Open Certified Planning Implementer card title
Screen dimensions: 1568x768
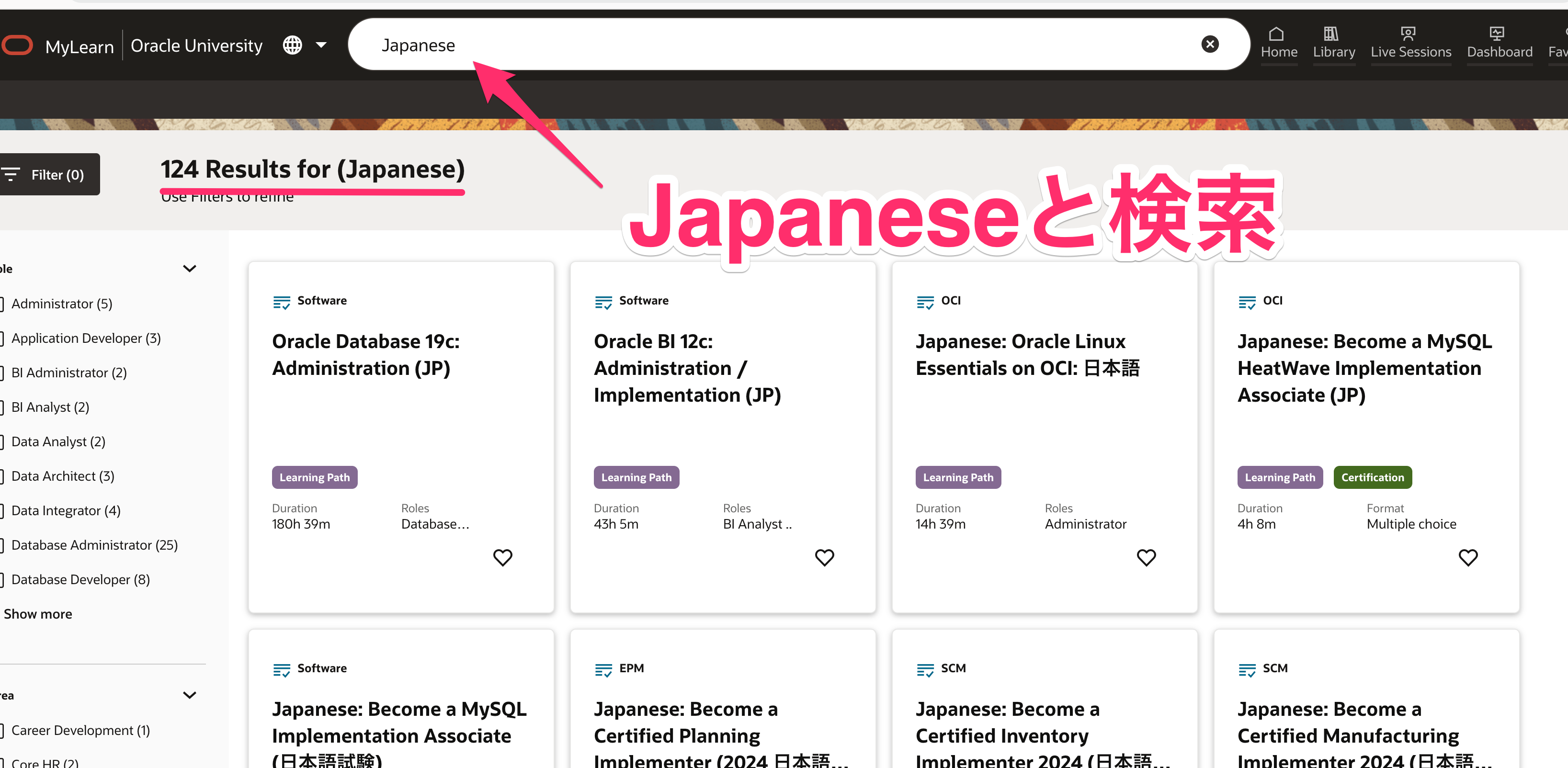pyautogui.click(x=721, y=733)
